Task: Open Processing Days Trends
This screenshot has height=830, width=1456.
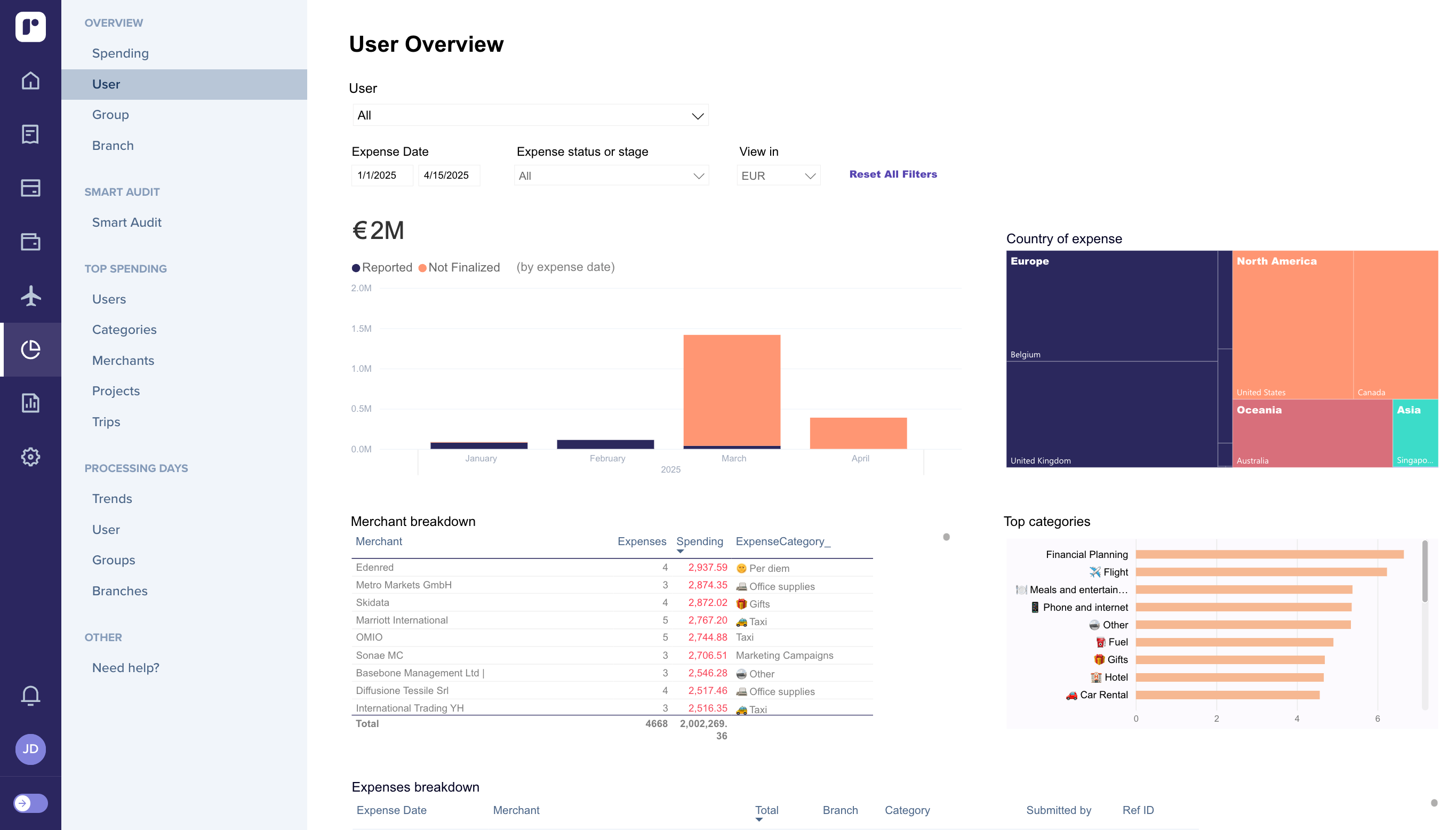Action: (111, 499)
